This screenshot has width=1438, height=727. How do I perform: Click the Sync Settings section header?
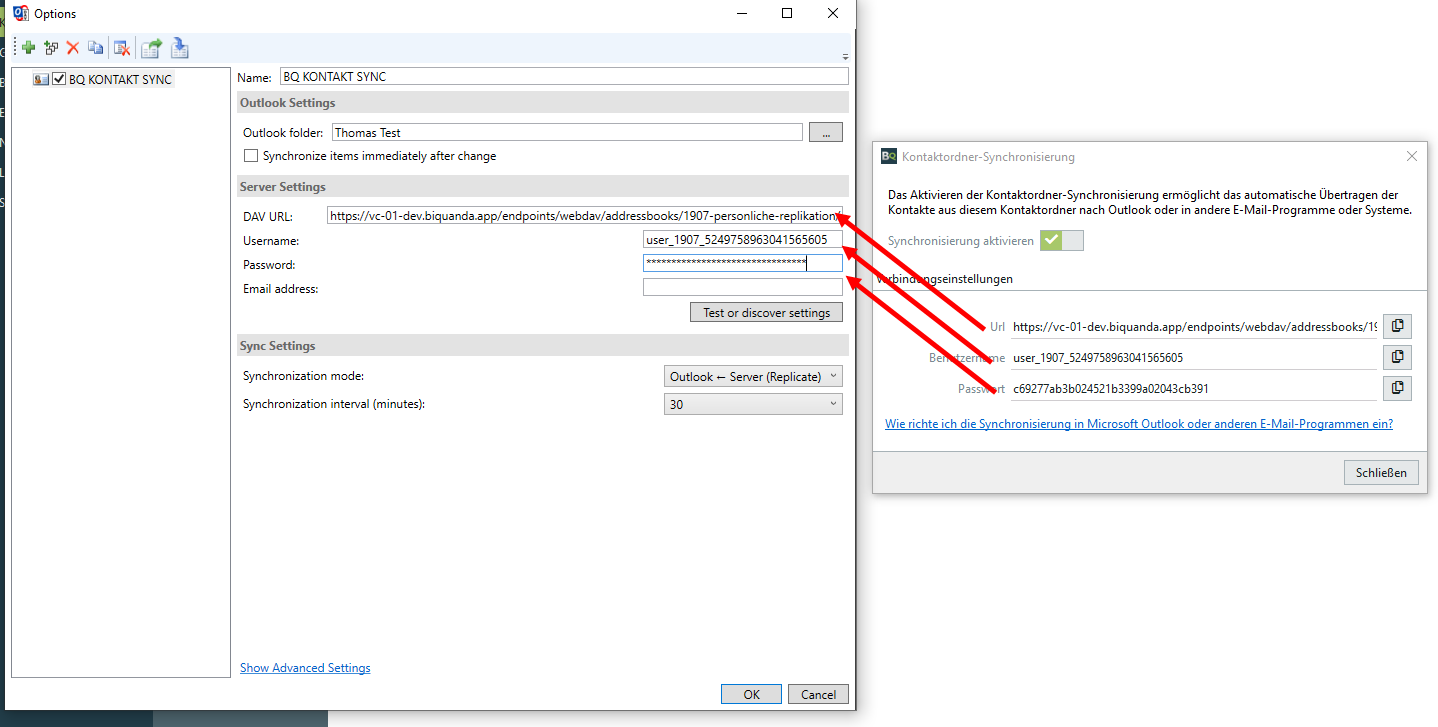[x=543, y=346]
